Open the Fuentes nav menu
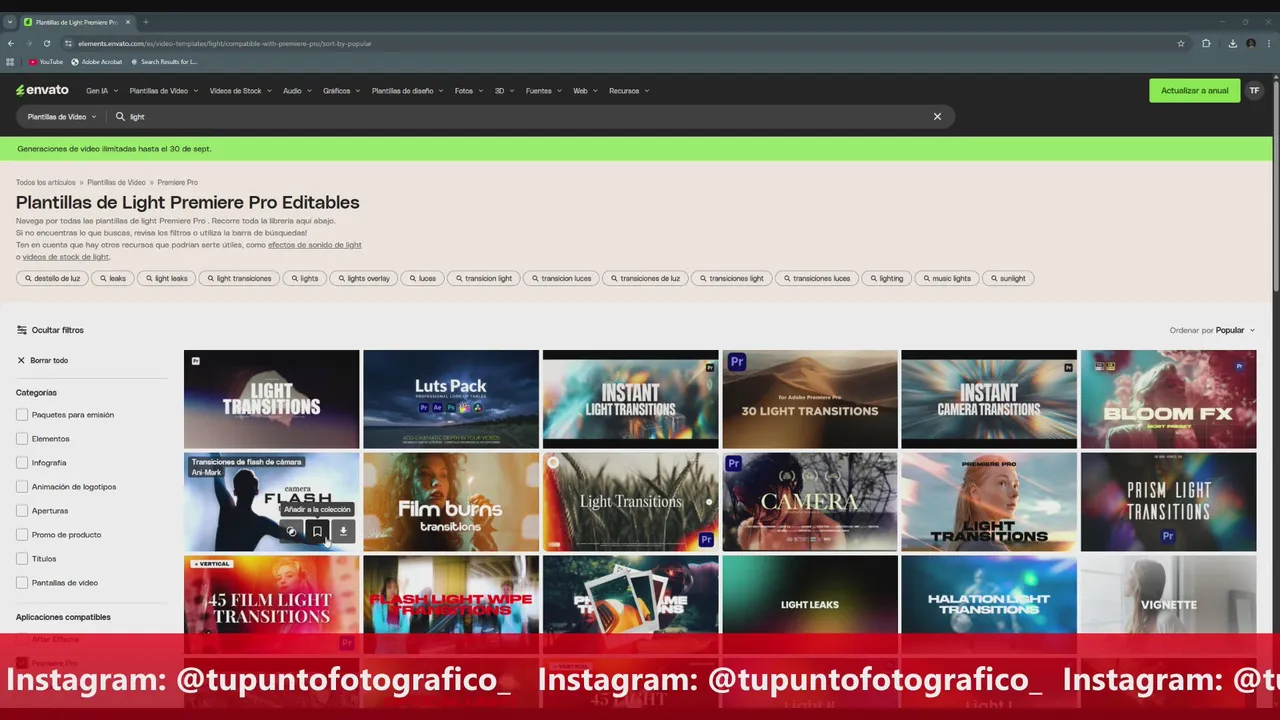1280x720 pixels. click(x=543, y=91)
